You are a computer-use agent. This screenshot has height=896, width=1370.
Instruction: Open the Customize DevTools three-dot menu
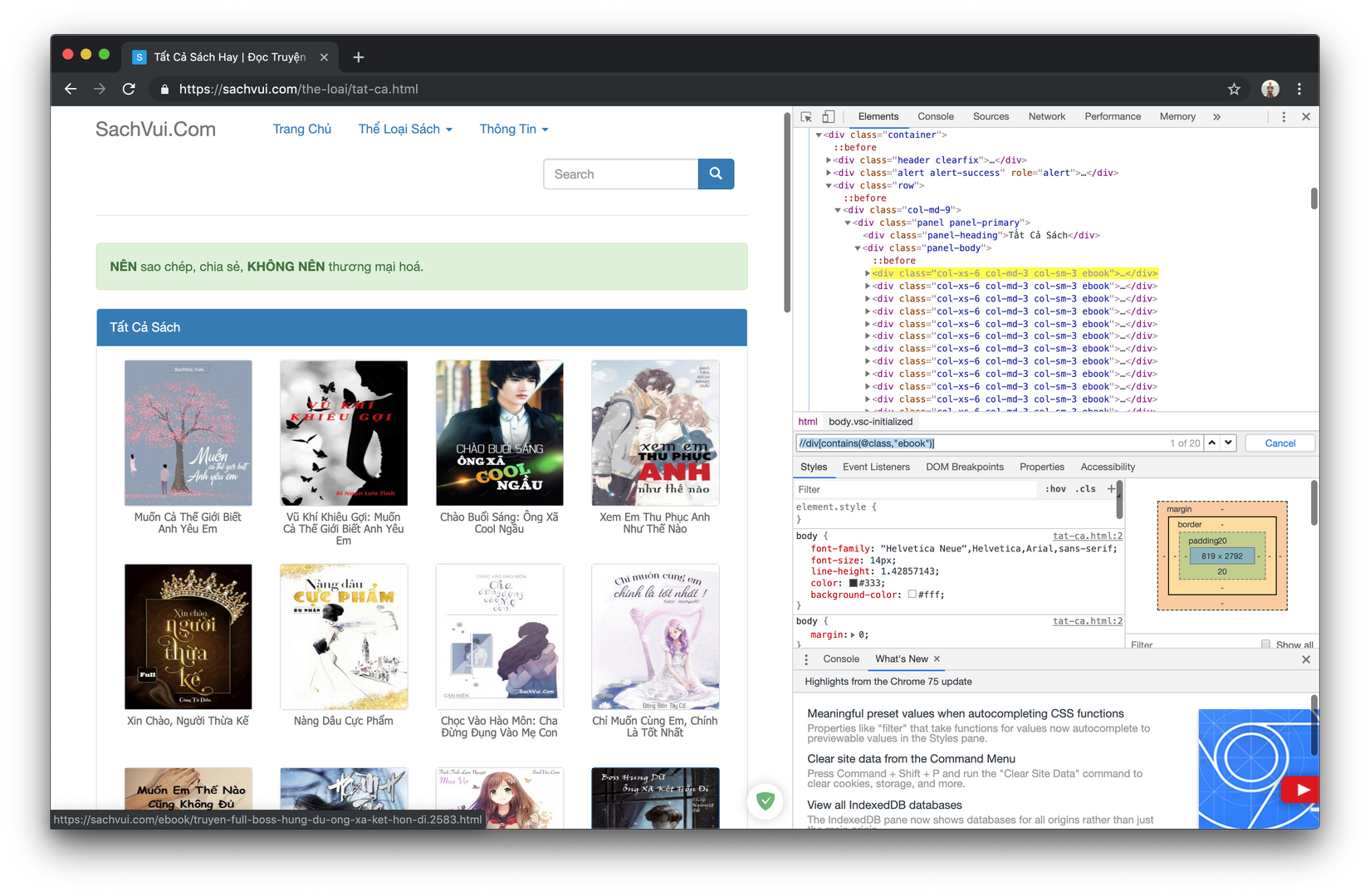(1284, 117)
